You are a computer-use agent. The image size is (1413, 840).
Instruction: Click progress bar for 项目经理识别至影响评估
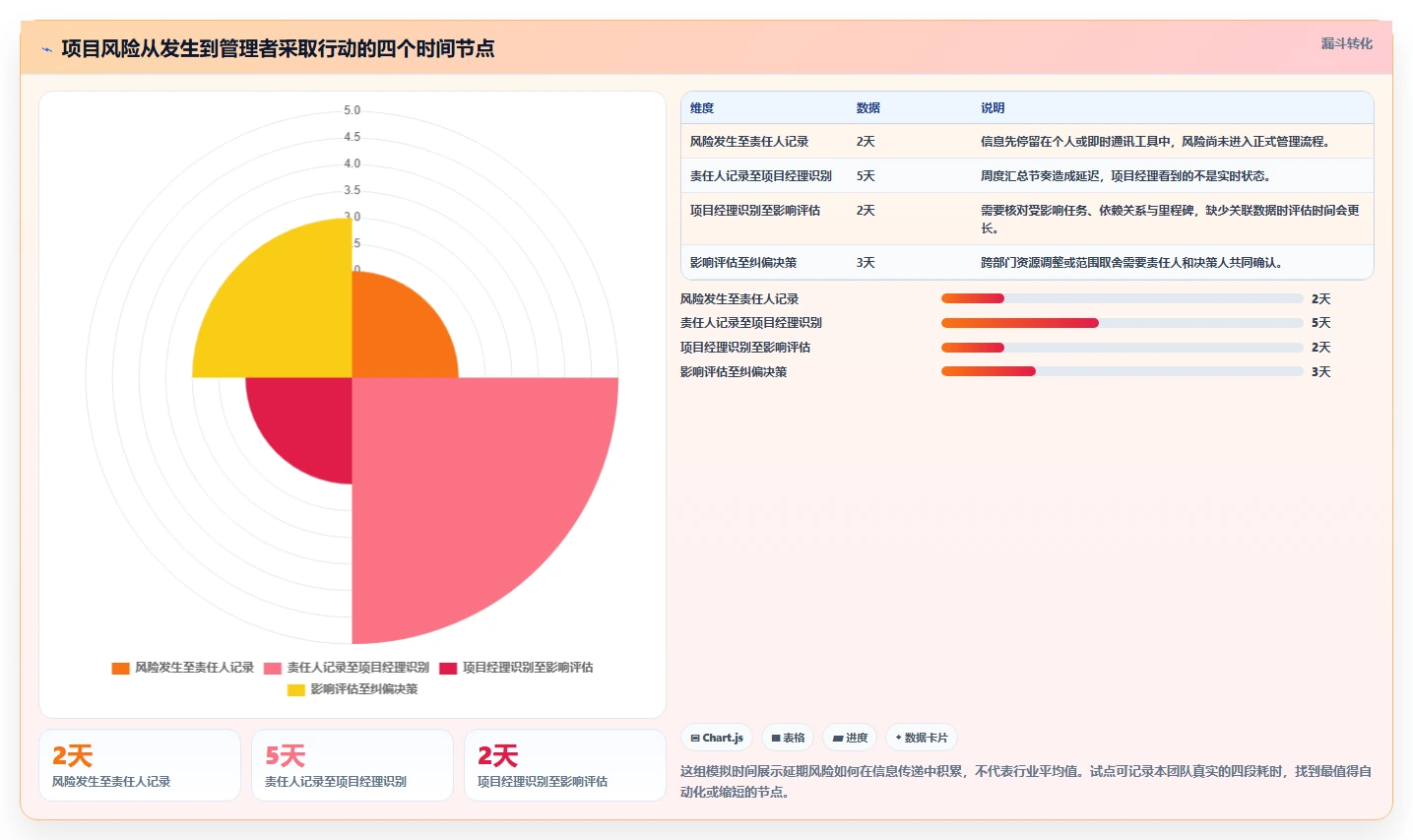[1123, 348]
